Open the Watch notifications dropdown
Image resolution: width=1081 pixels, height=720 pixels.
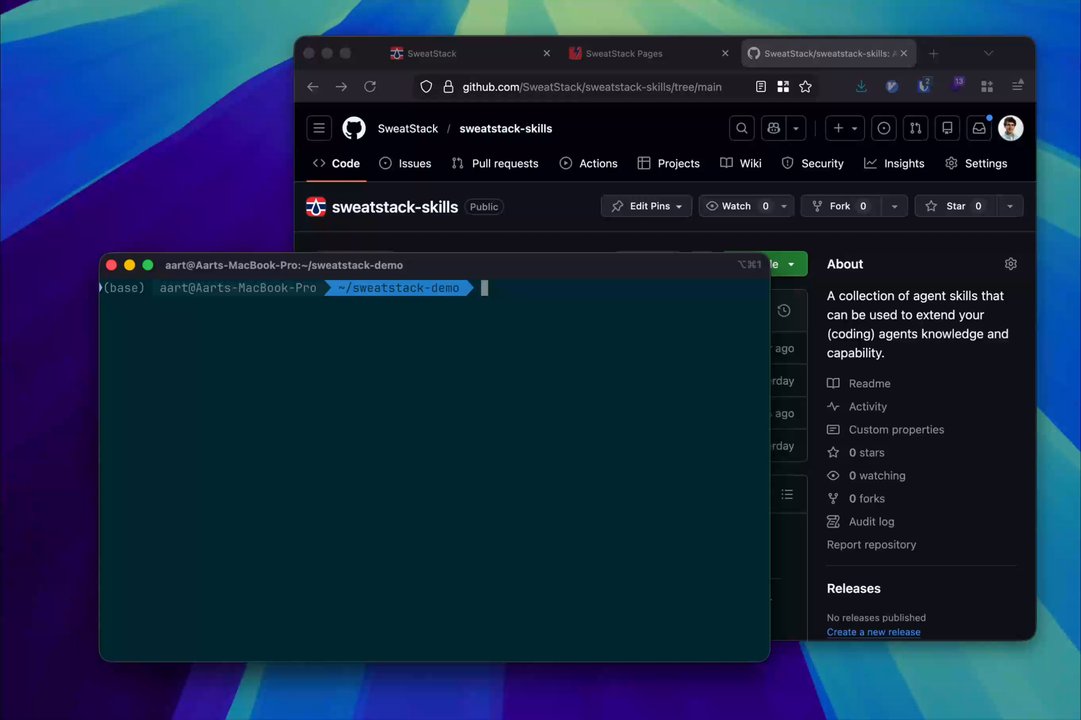[x=746, y=206]
